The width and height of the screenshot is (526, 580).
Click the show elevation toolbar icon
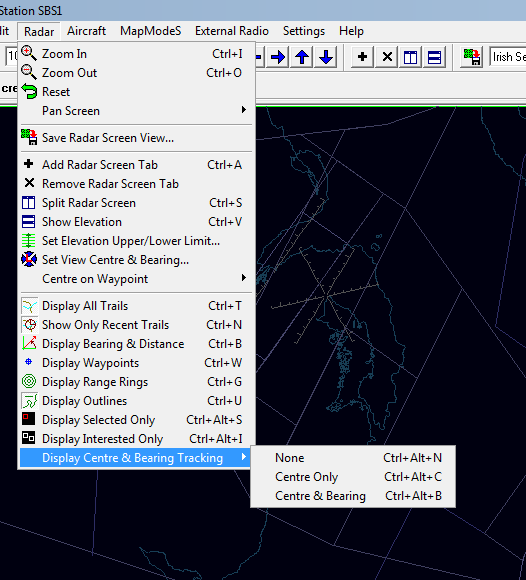[x=435, y=57]
